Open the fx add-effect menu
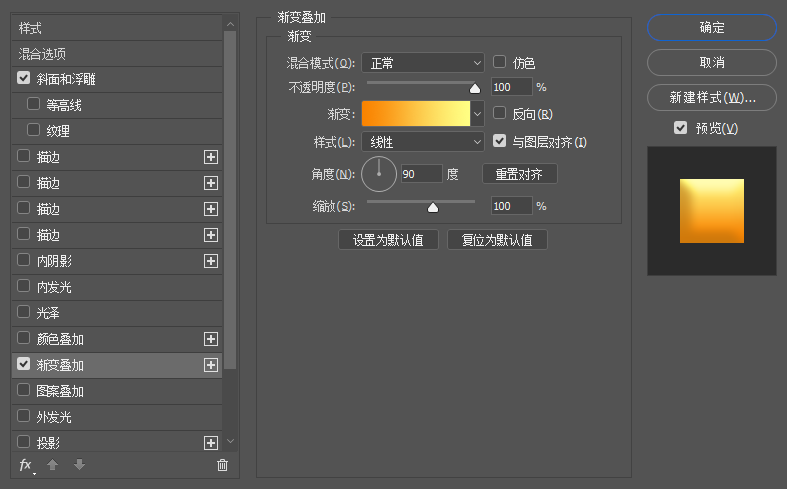787x489 pixels. click(x=26, y=465)
